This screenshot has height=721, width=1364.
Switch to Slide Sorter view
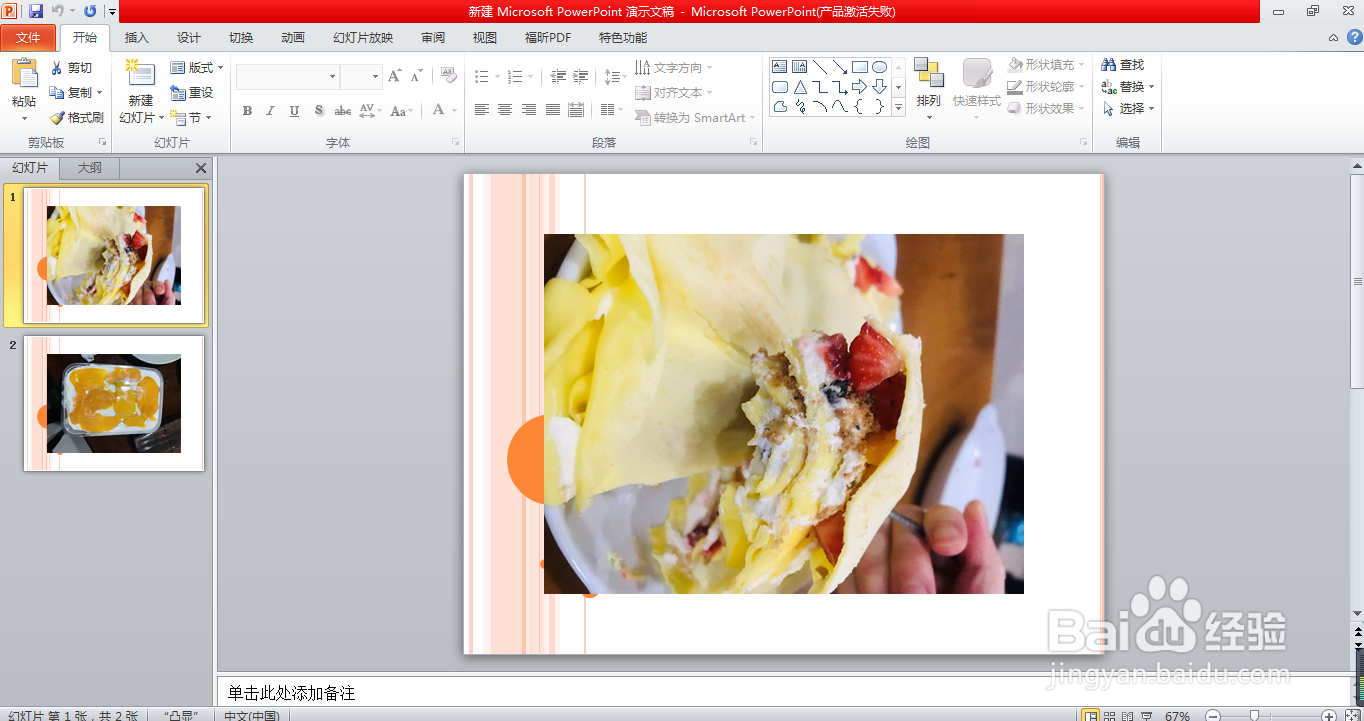[x=1110, y=716]
